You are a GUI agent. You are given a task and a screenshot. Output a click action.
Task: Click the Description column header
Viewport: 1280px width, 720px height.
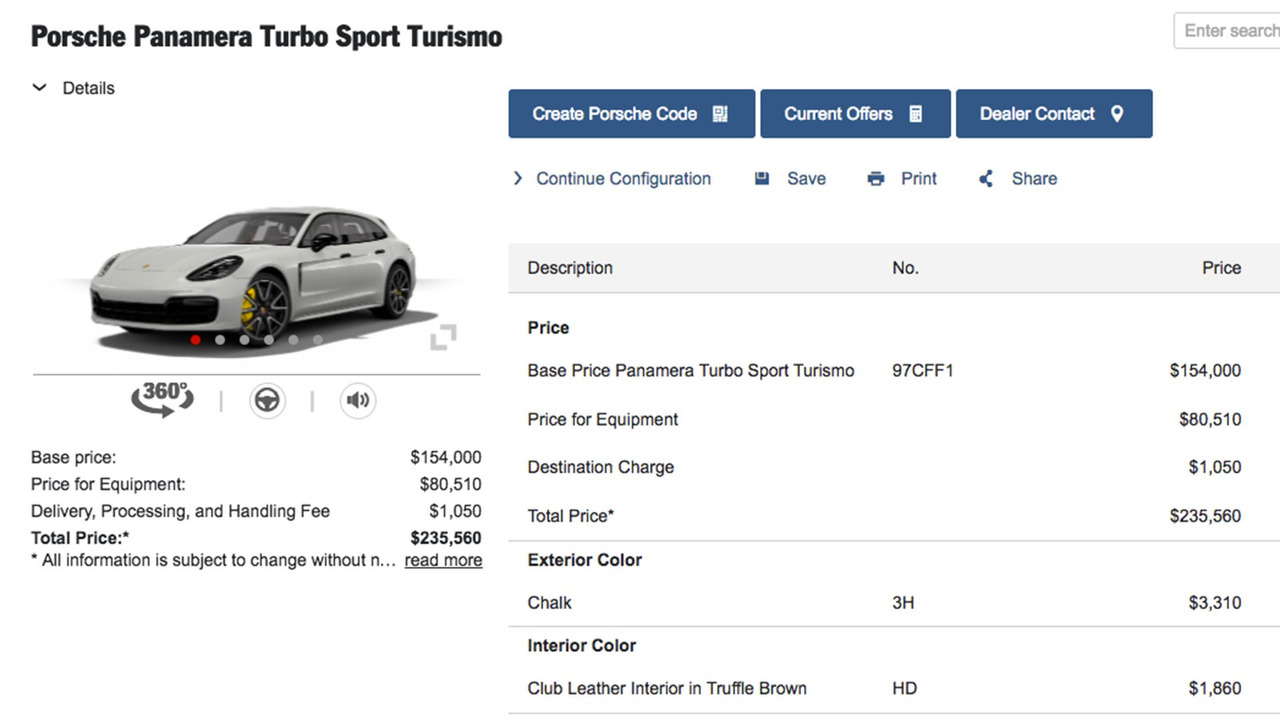point(570,268)
